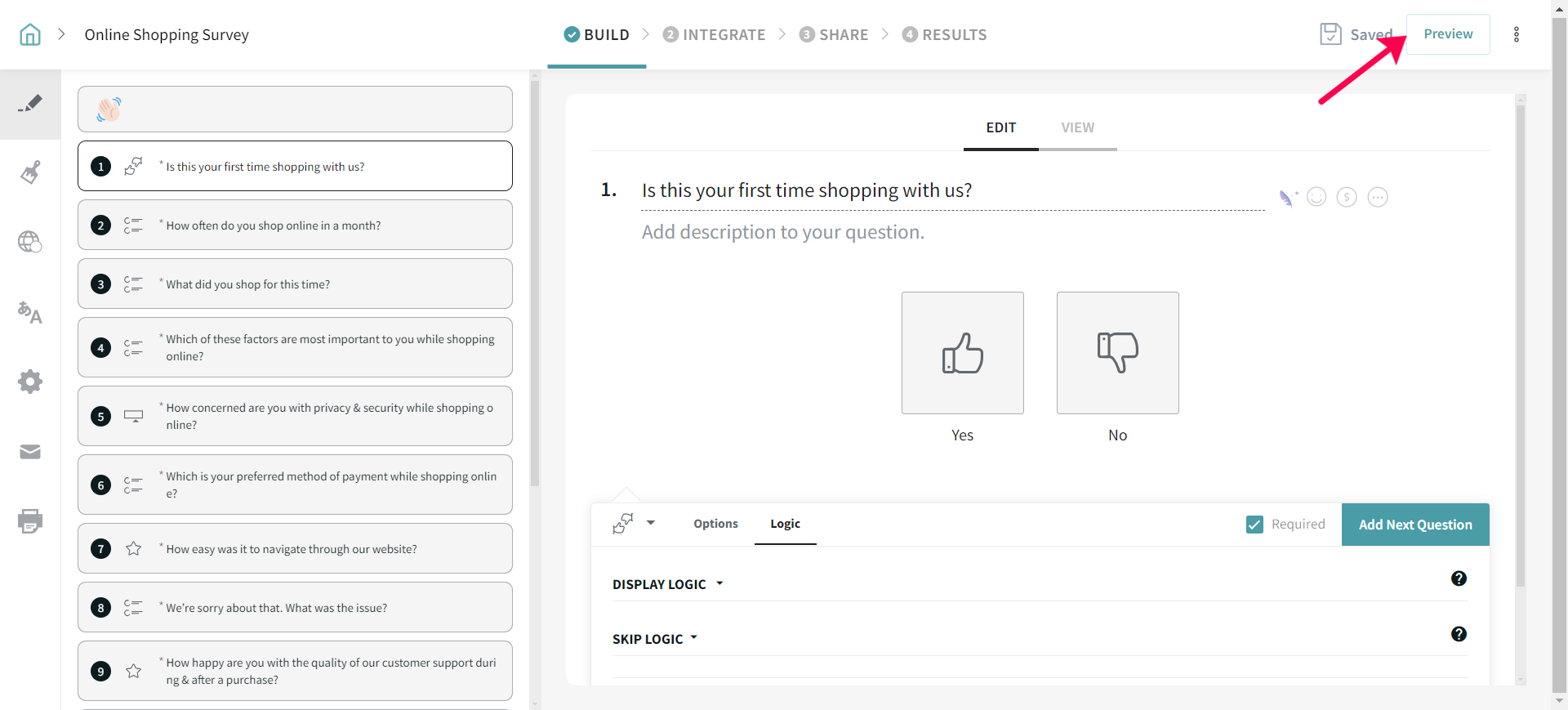Click the question list vertical scrollbar
Image resolution: width=1568 pixels, height=710 pixels.
[535, 286]
